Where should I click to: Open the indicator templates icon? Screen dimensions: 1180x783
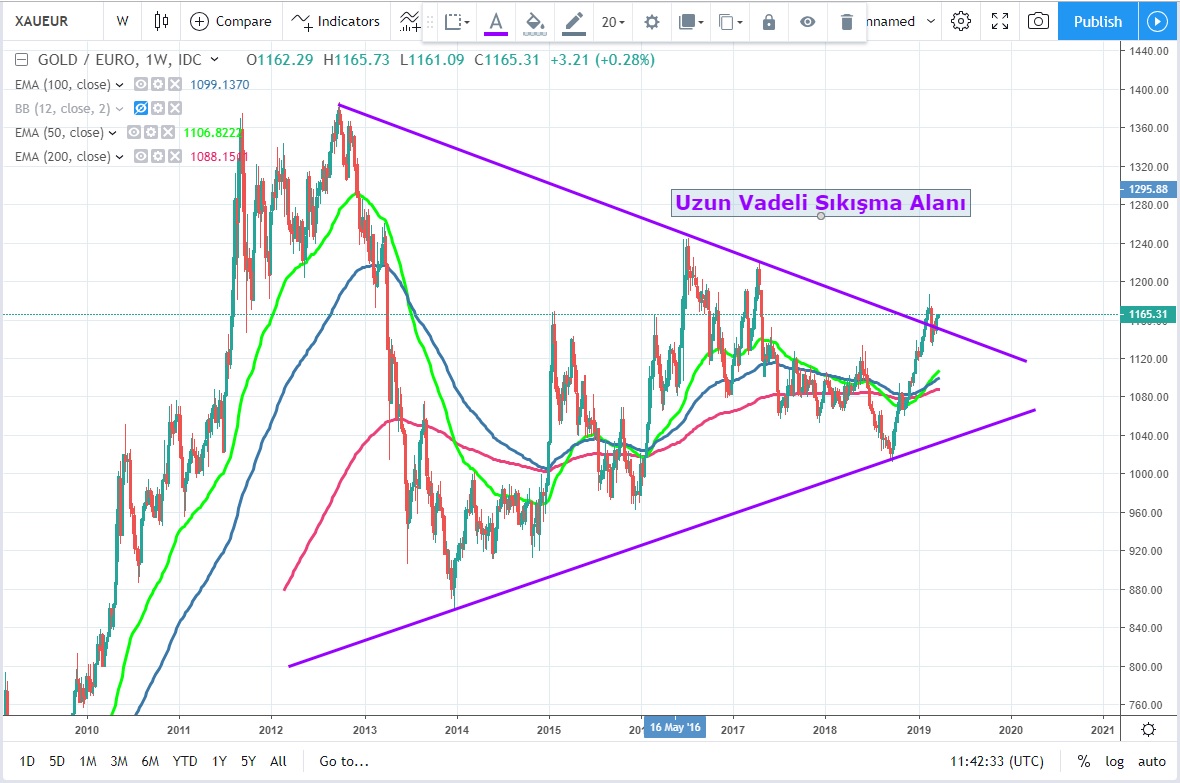409,21
